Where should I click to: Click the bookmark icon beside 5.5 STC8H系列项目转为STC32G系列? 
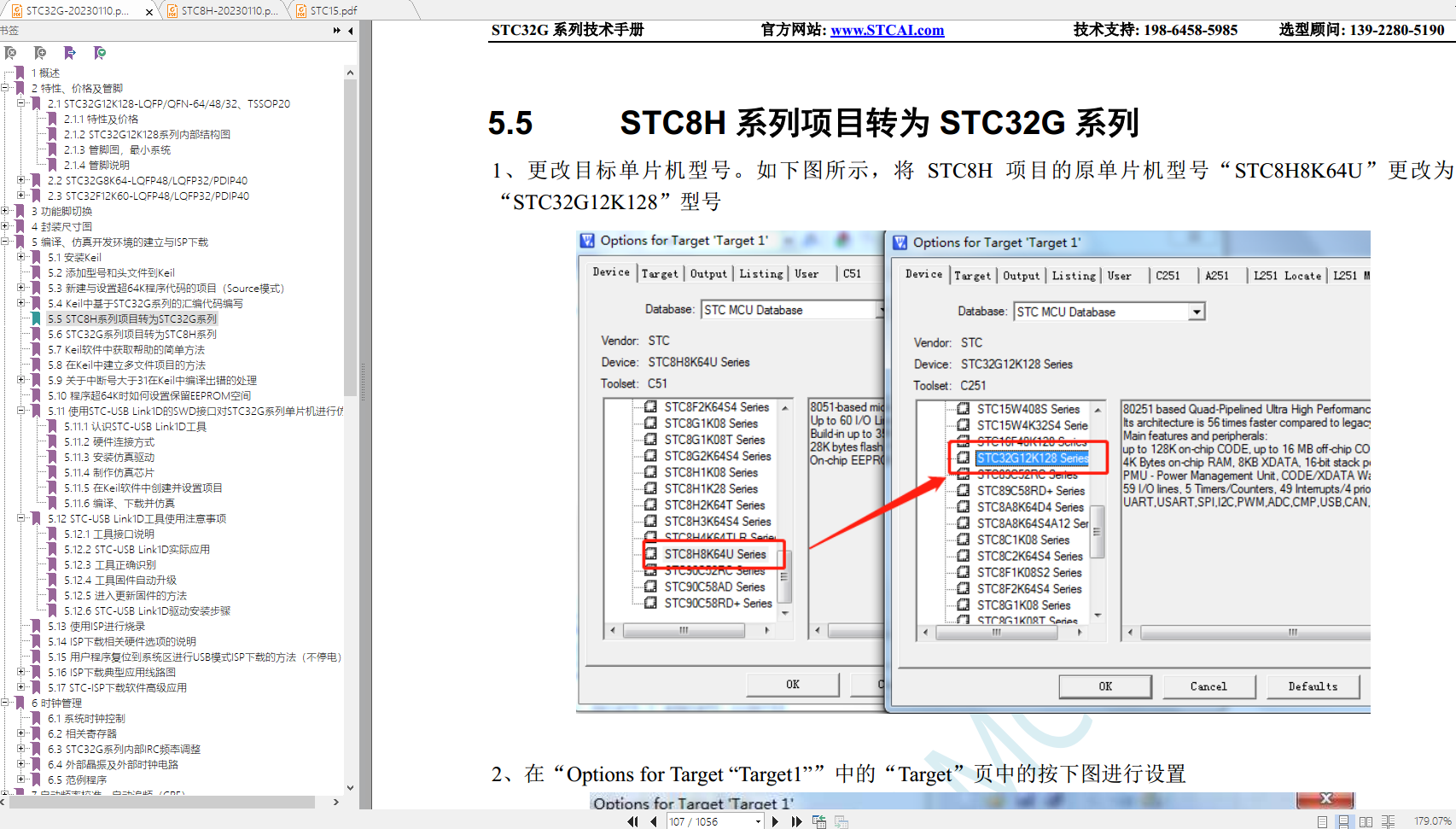pos(37,319)
